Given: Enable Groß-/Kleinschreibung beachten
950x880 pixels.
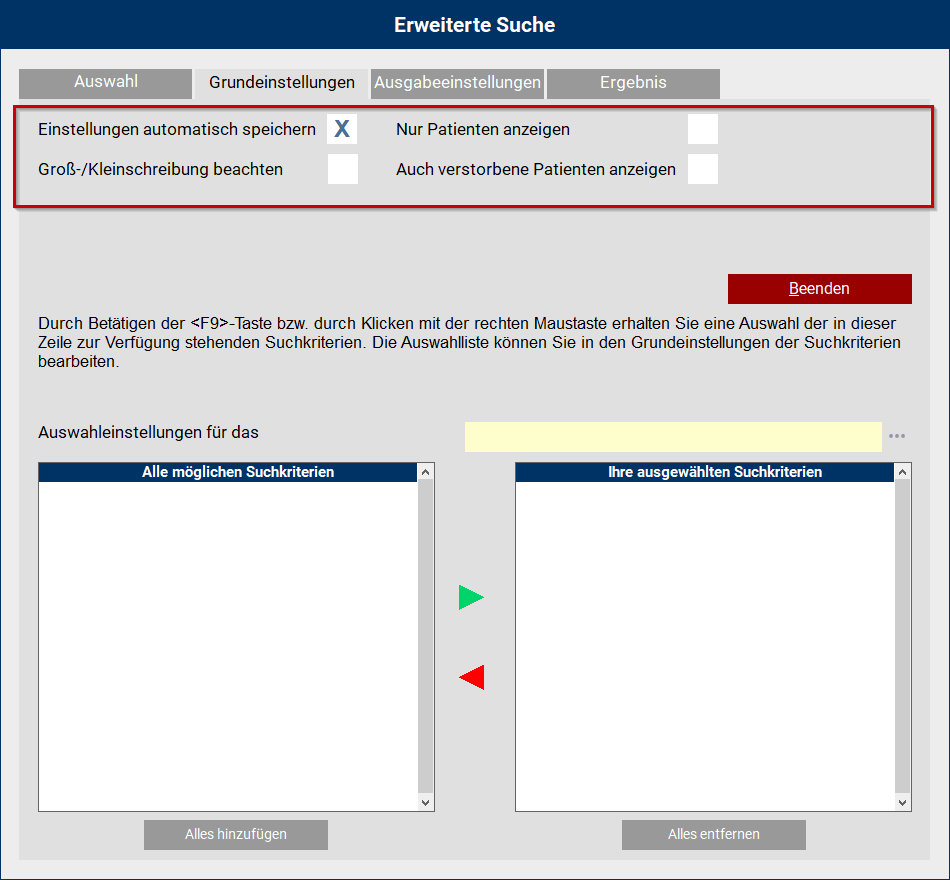Looking at the screenshot, I should 341,168.
